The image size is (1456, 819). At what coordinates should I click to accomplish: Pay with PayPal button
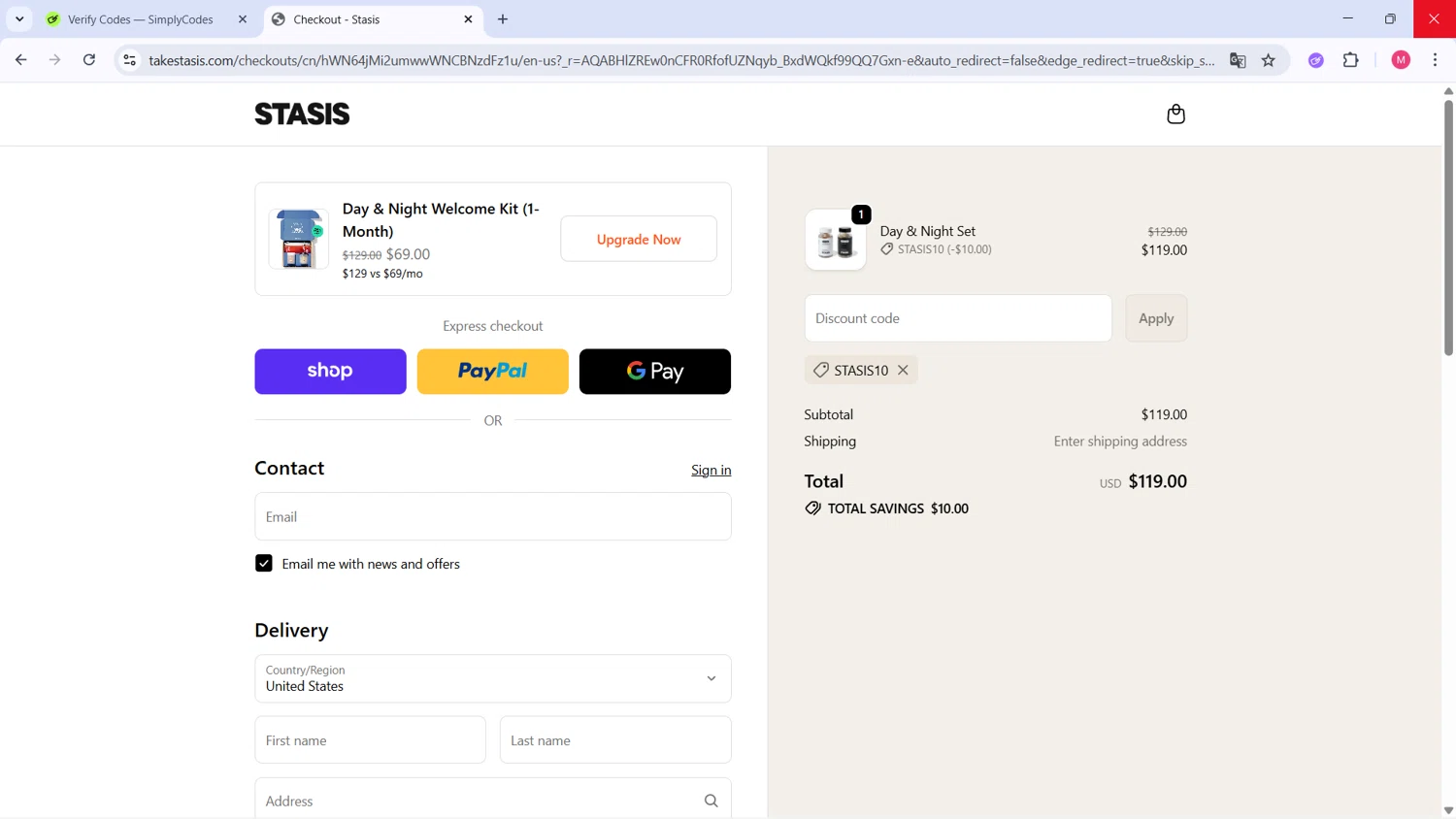pyautogui.click(x=493, y=372)
